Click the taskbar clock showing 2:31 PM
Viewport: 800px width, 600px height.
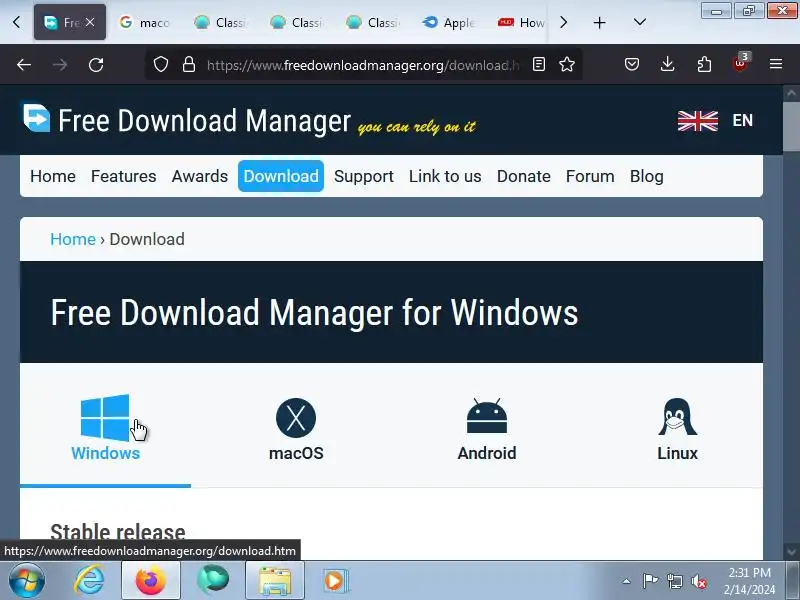point(749,581)
